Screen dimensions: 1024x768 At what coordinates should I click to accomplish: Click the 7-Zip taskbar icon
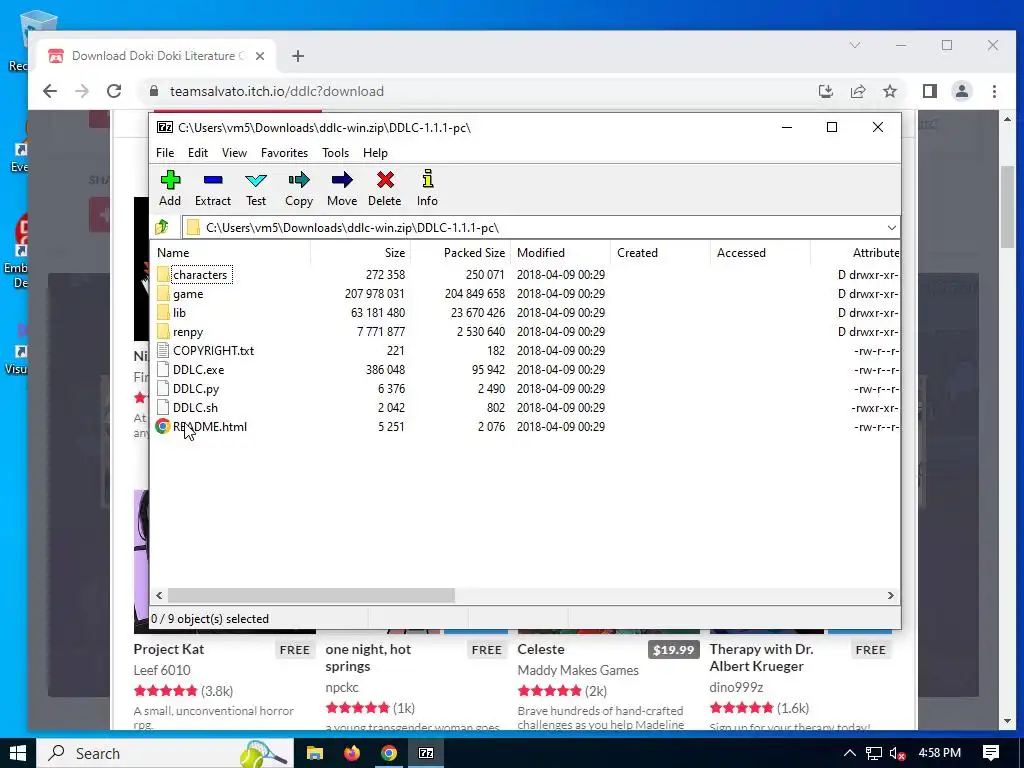[x=426, y=753]
